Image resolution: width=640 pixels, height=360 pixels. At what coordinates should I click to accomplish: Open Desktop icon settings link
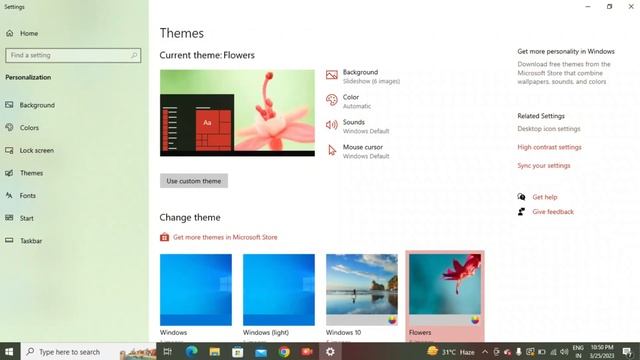pos(549,129)
